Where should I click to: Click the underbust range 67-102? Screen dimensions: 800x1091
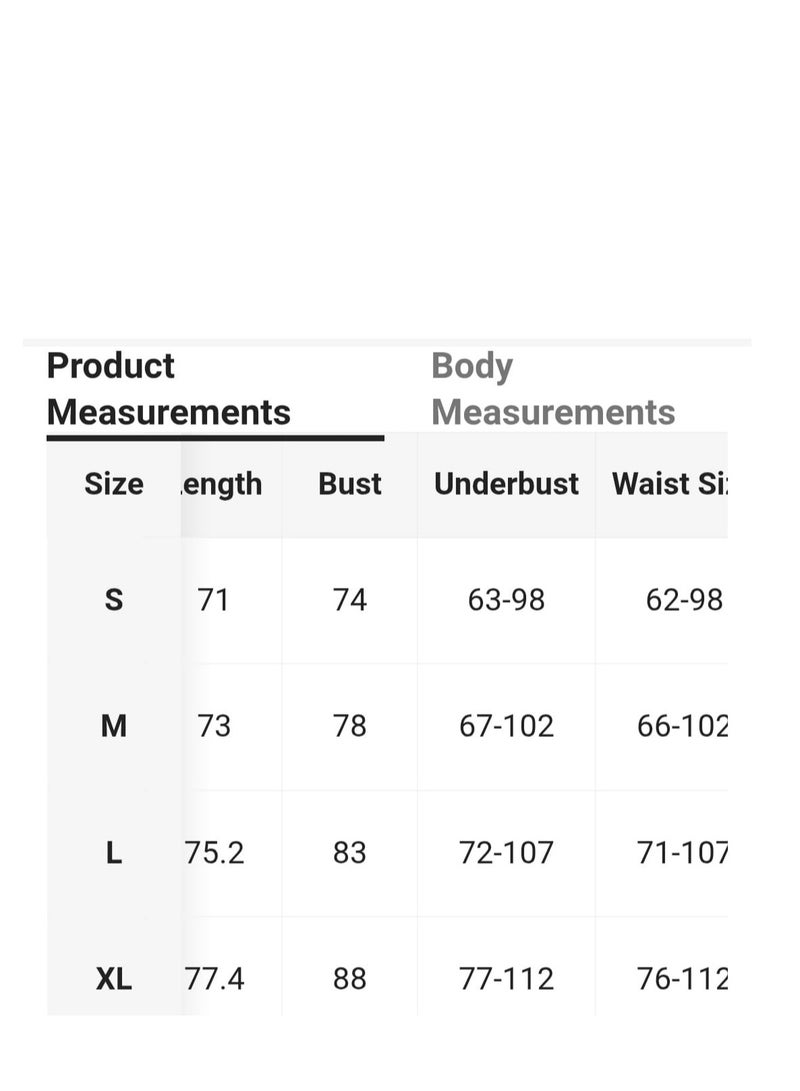506,726
